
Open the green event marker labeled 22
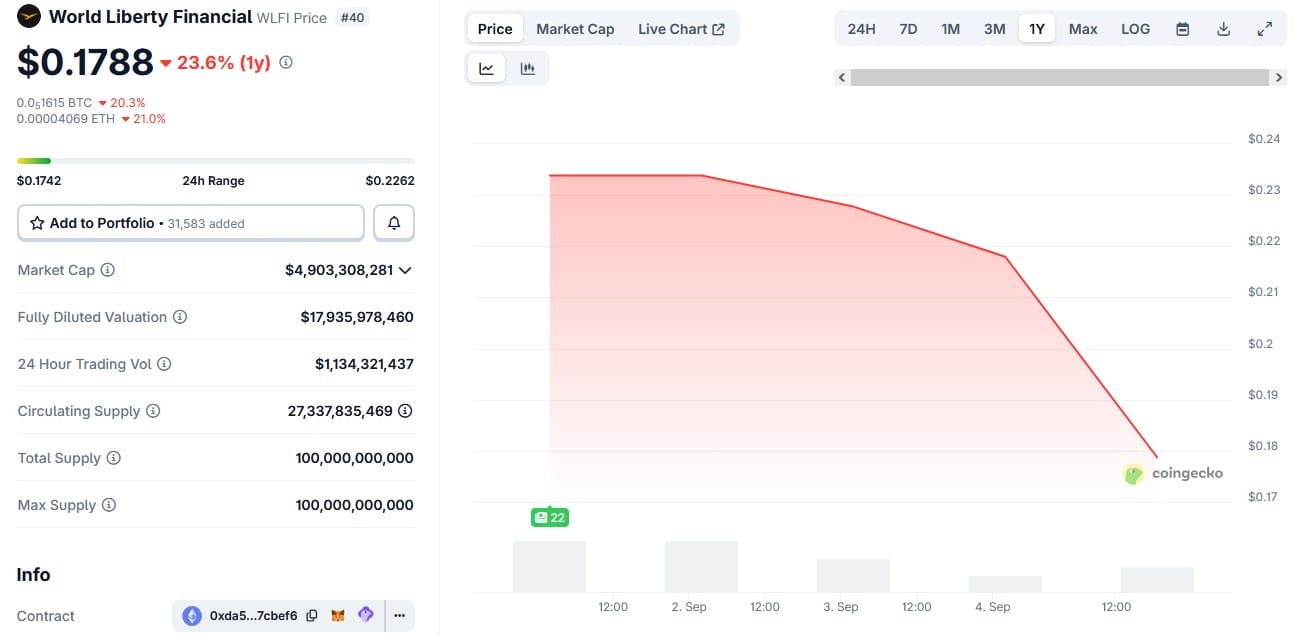coord(550,517)
